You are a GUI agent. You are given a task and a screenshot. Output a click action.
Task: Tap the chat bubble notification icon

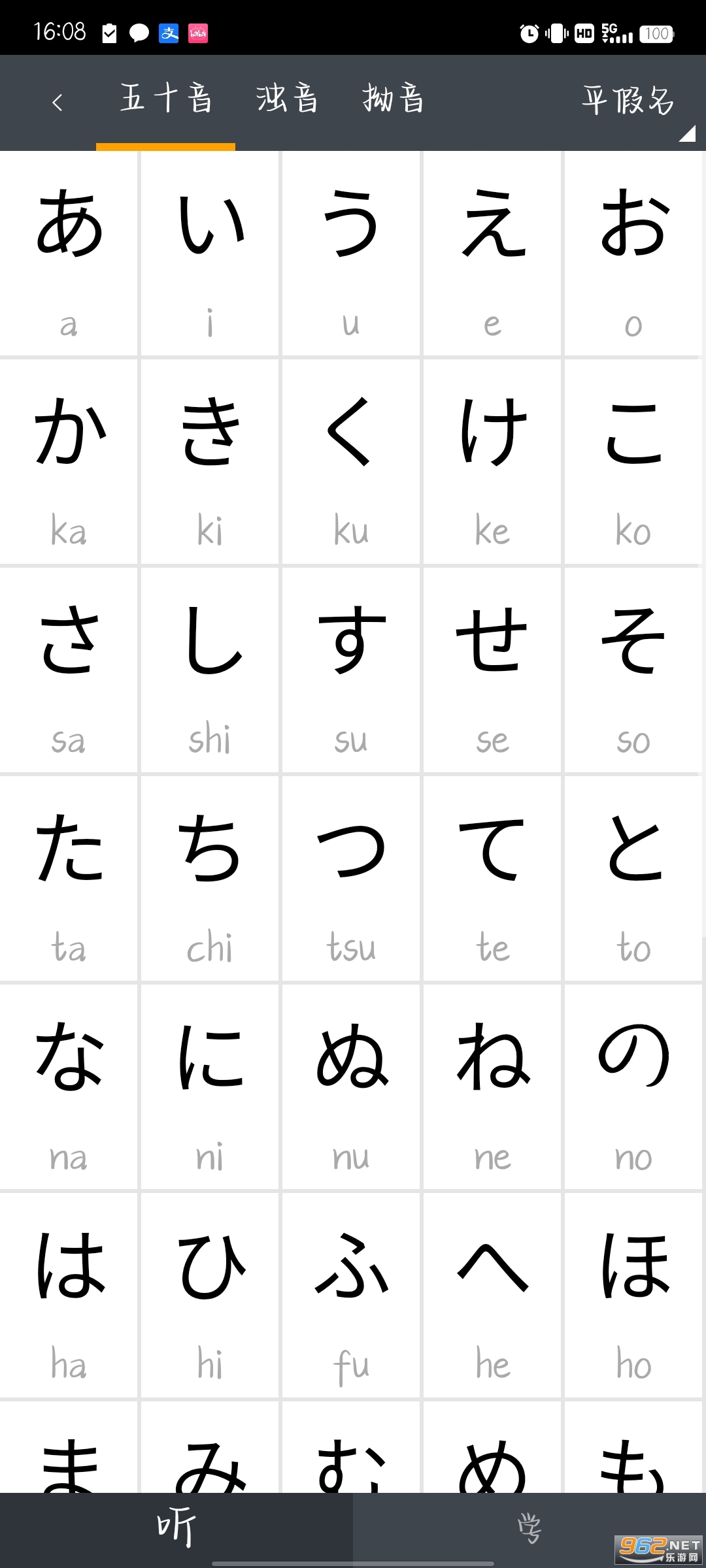[x=139, y=33]
